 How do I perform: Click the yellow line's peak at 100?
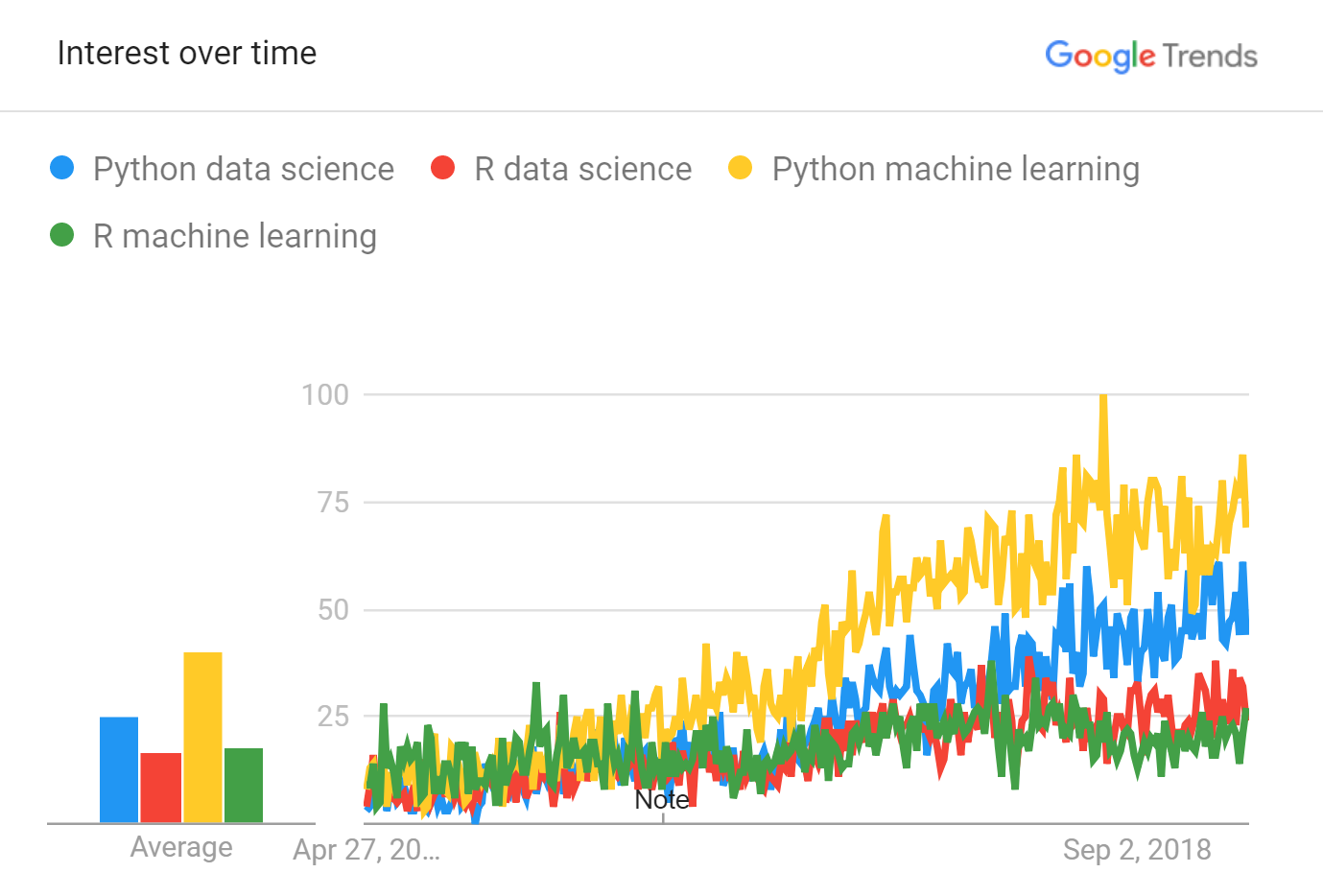coord(1103,396)
